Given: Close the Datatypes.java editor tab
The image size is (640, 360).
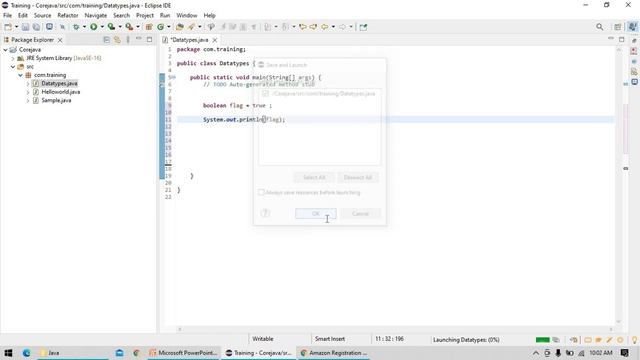Looking at the screenshot, I should pyautogui.click(x=215, y=40).
